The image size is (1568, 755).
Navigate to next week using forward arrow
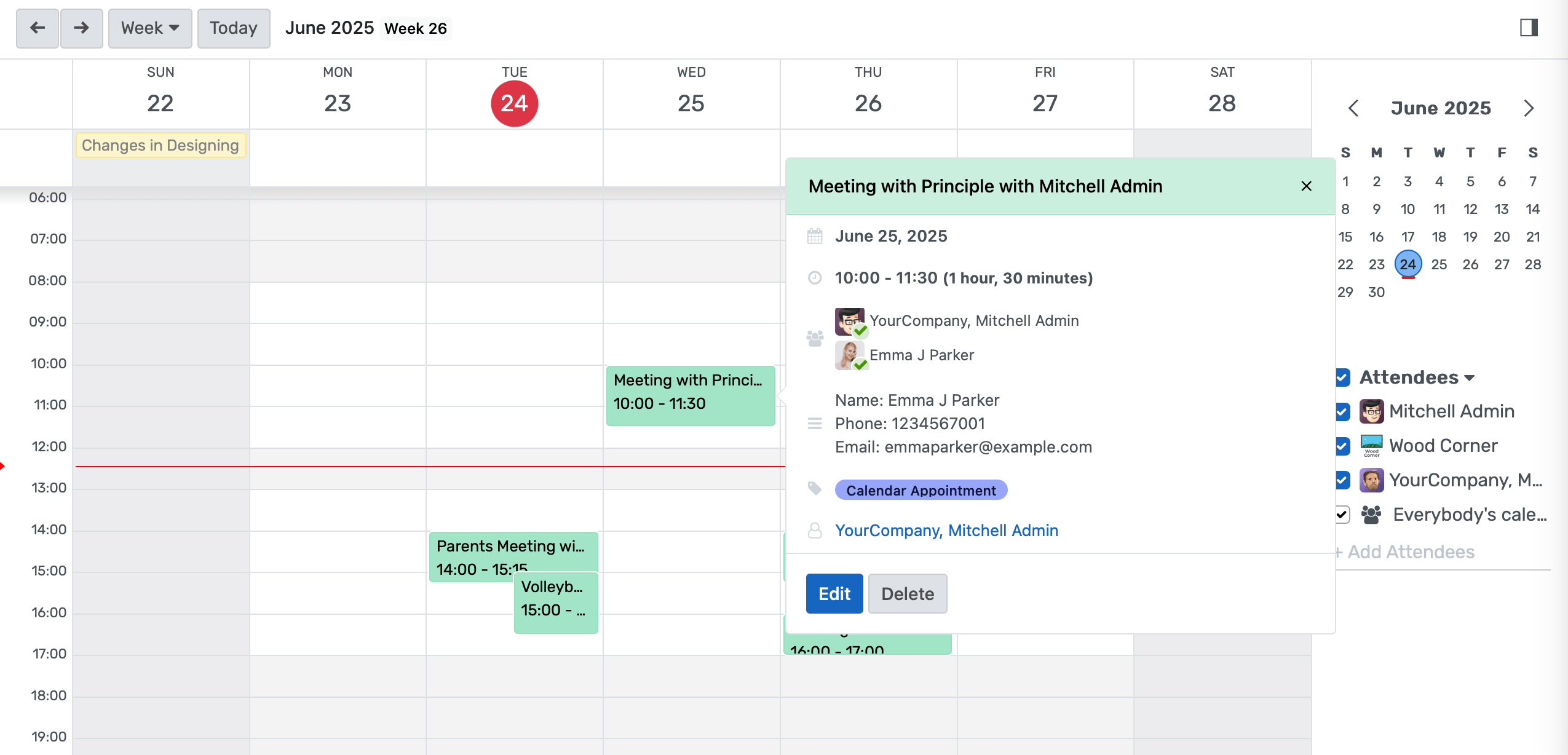(81, 28)
